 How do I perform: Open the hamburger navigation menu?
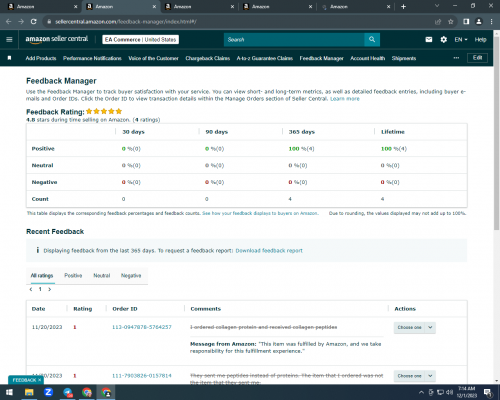9,40
